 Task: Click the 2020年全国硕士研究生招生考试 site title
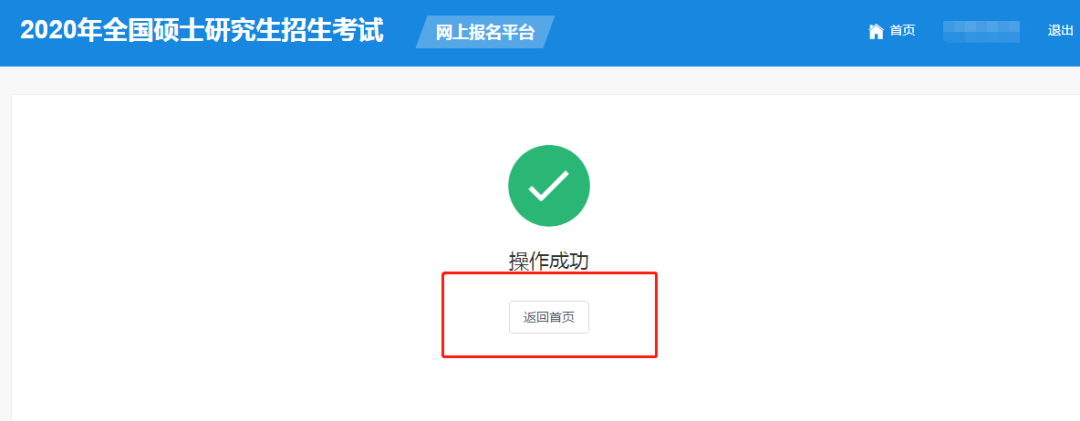(x=202, y=31)
